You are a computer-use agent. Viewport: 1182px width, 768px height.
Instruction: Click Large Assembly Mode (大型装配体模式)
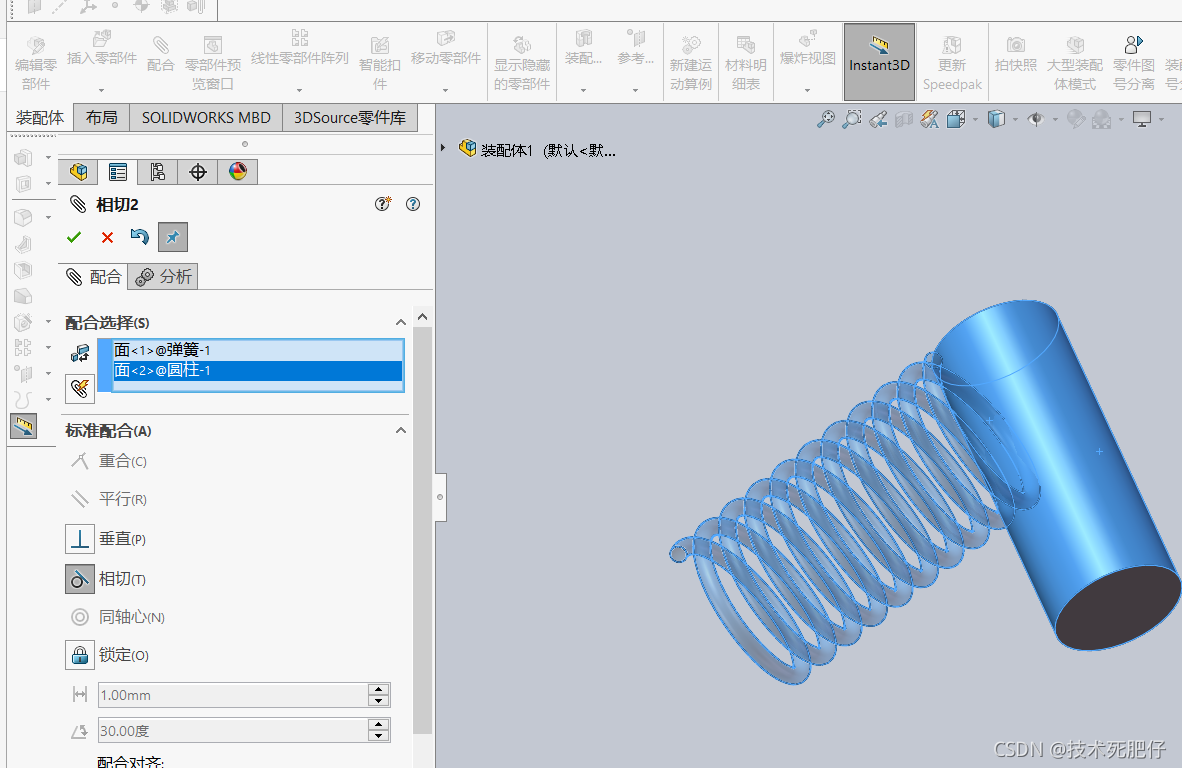[x=1075, y=63]
